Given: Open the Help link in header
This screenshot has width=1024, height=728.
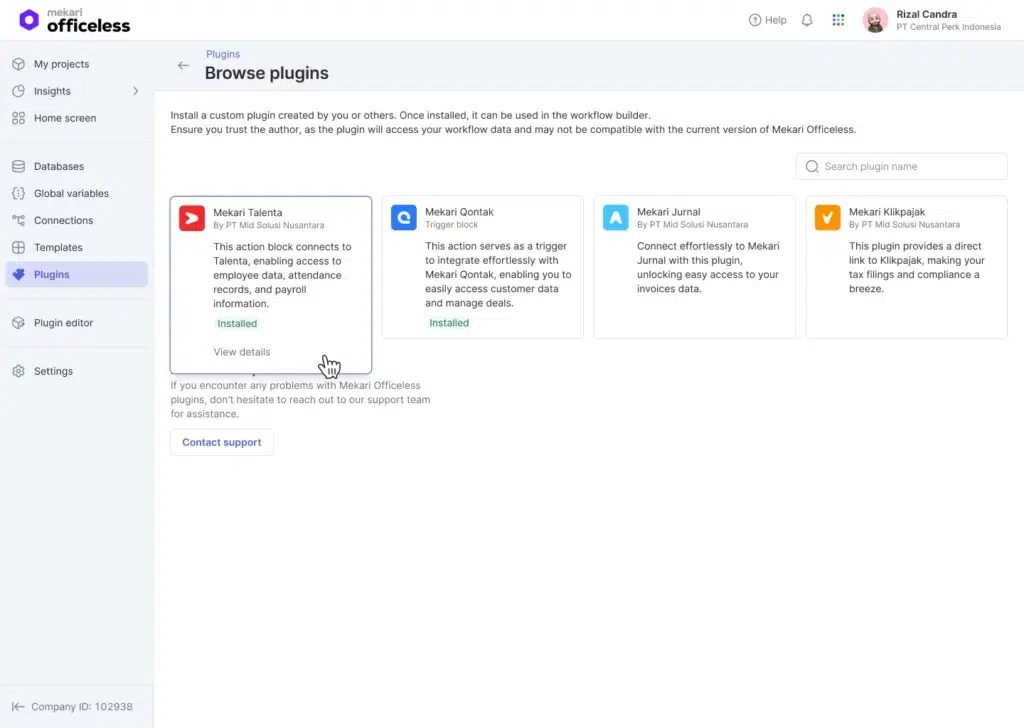Looking at the screenshot, I should click(767, 20).
